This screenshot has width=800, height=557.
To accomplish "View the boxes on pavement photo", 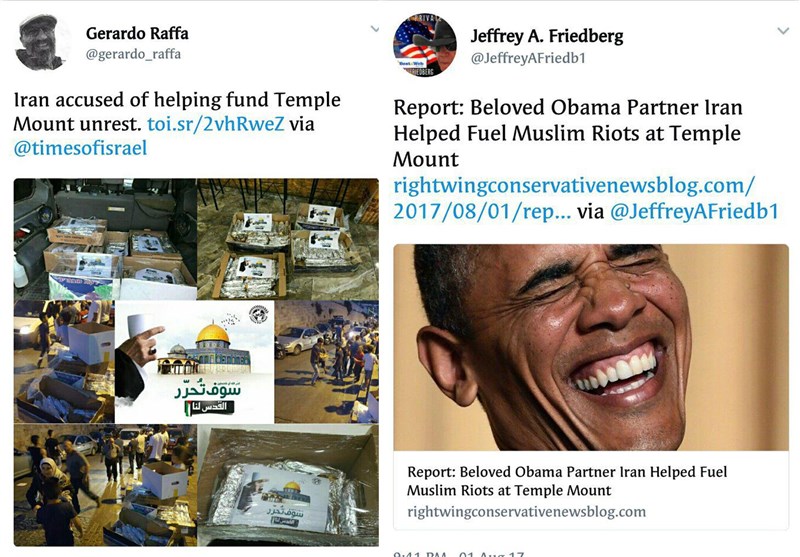I will [288, 239].
